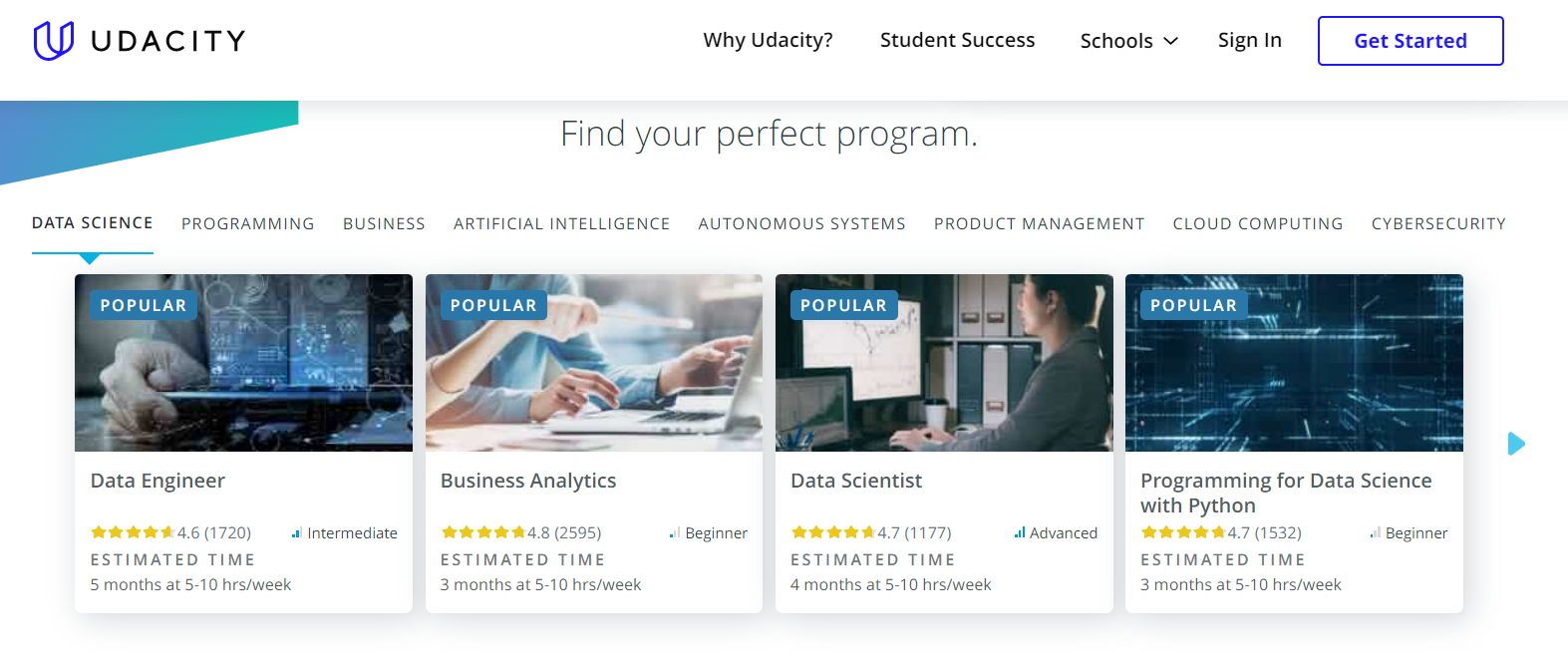Show the Cloud Computing programs tab

(x=1257, y=224)
